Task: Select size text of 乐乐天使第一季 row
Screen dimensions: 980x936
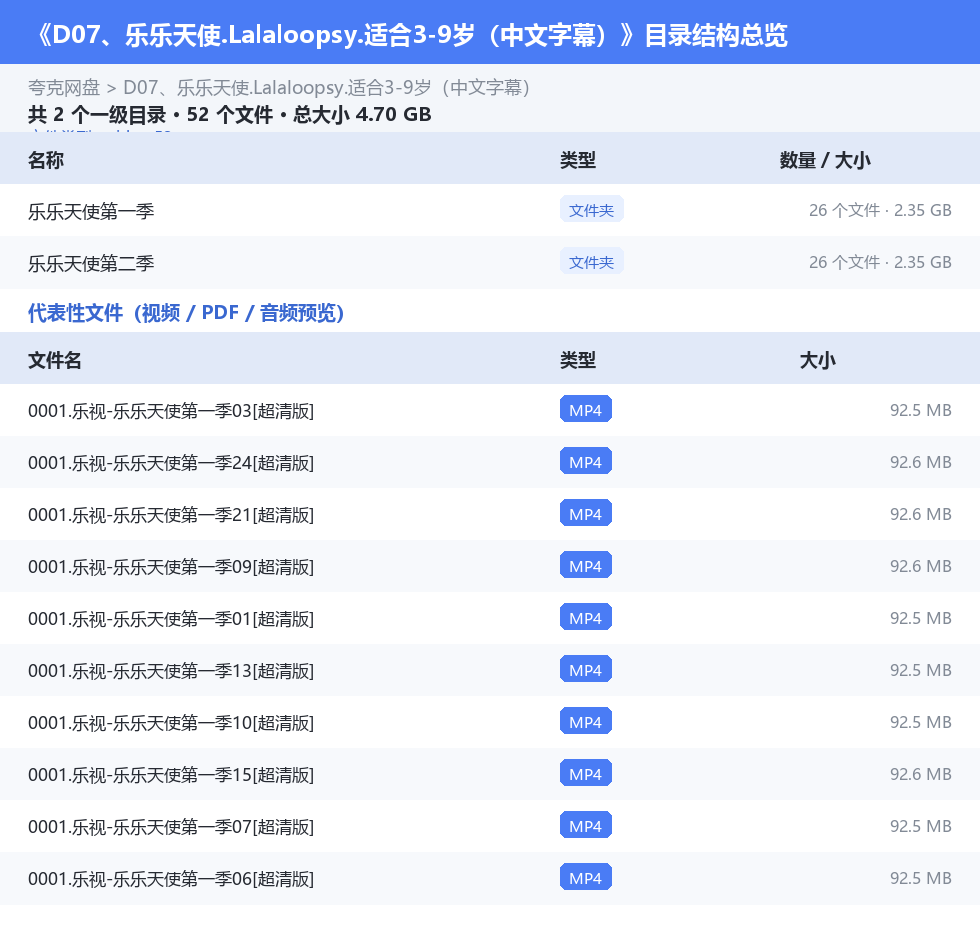Action: tap(880, 210)
